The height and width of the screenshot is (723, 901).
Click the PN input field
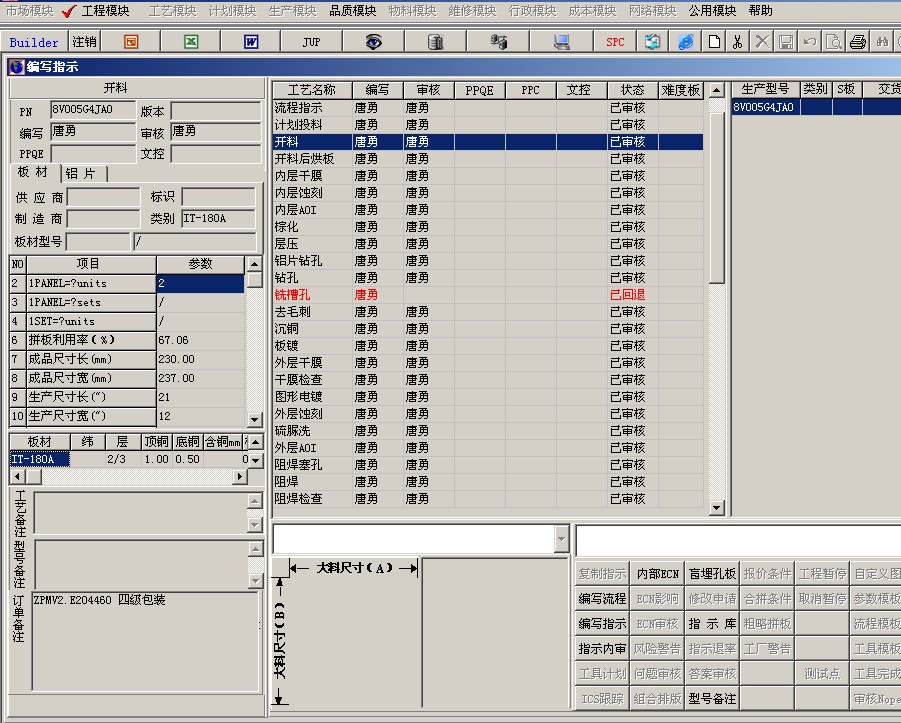93,110
